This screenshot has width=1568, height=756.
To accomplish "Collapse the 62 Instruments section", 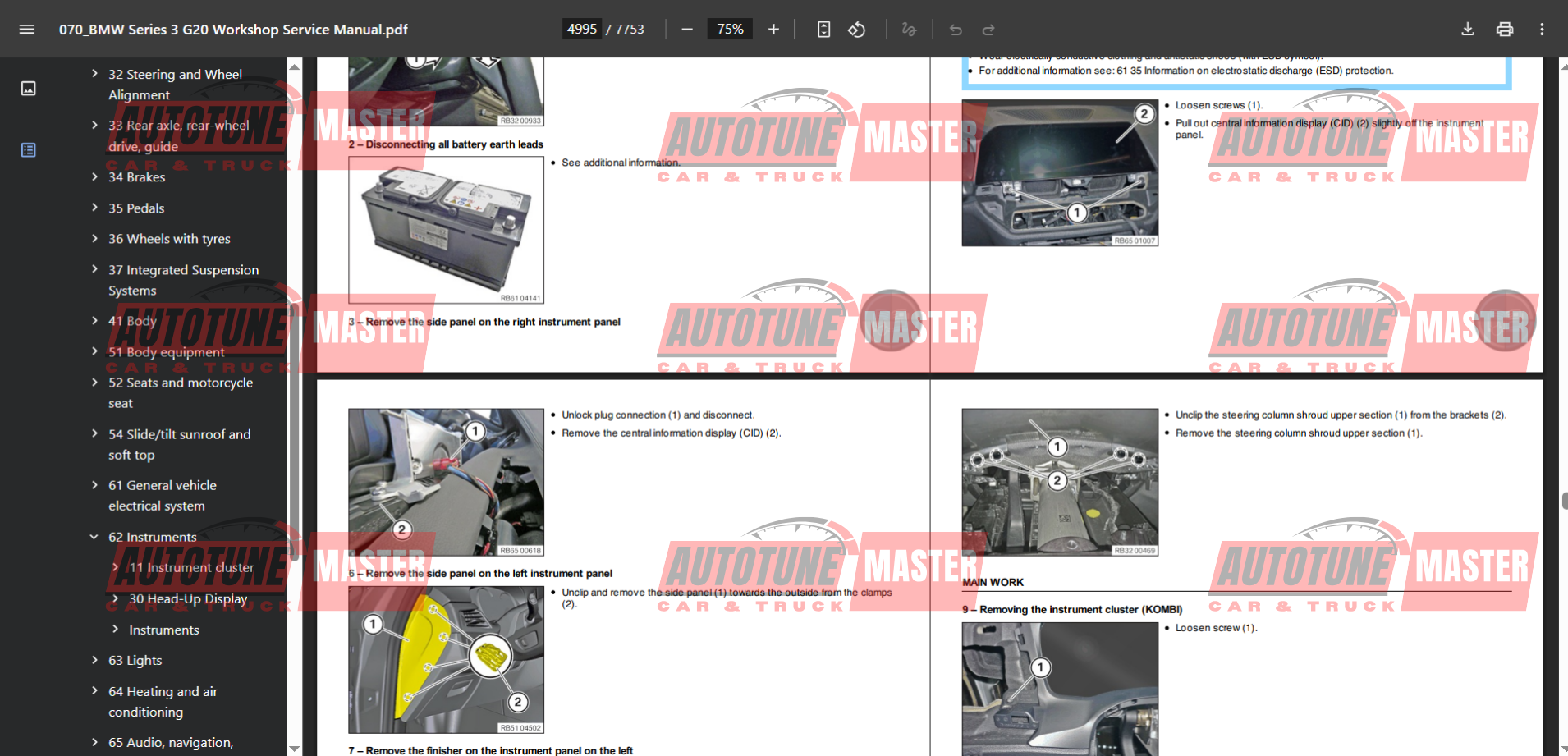I will click(x=94, y=537).
